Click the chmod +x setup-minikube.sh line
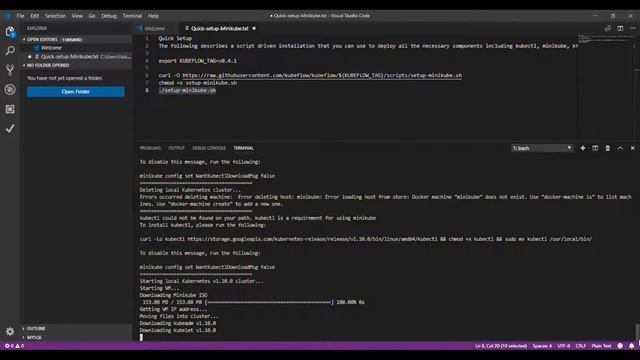Viewport: 640px width, 360px height. click(198, 83)
